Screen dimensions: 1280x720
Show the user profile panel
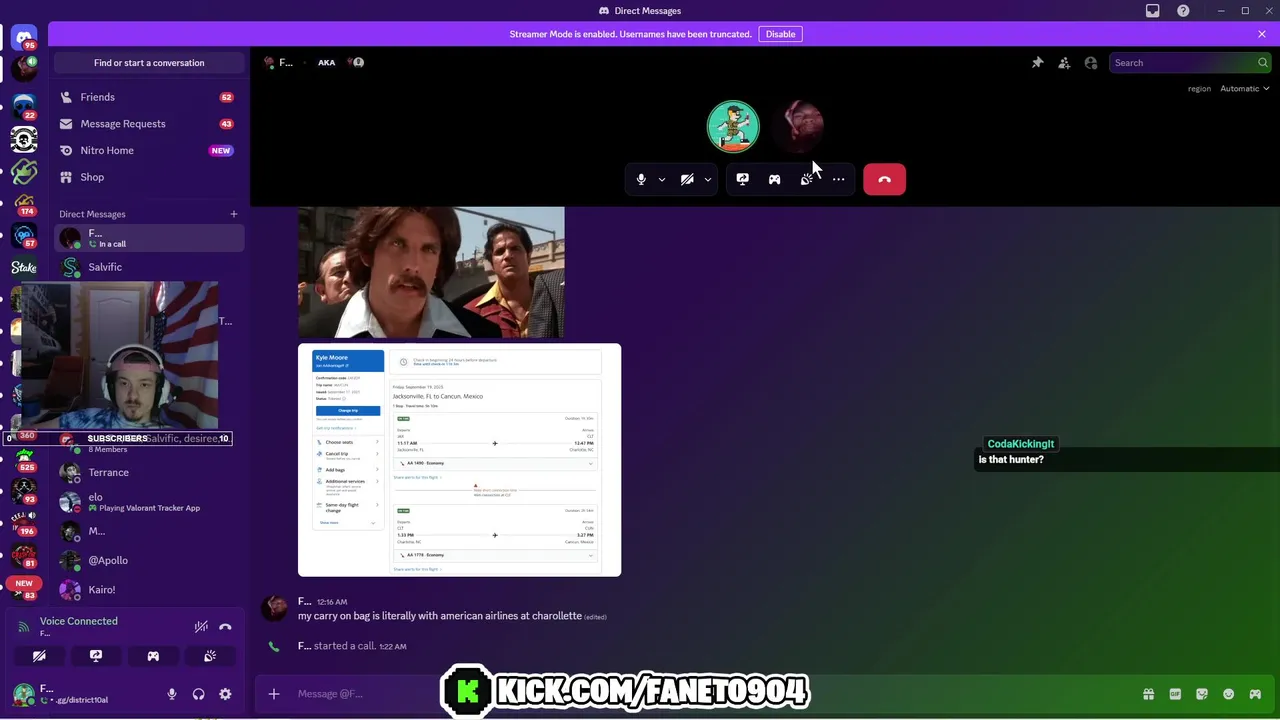1091,62
